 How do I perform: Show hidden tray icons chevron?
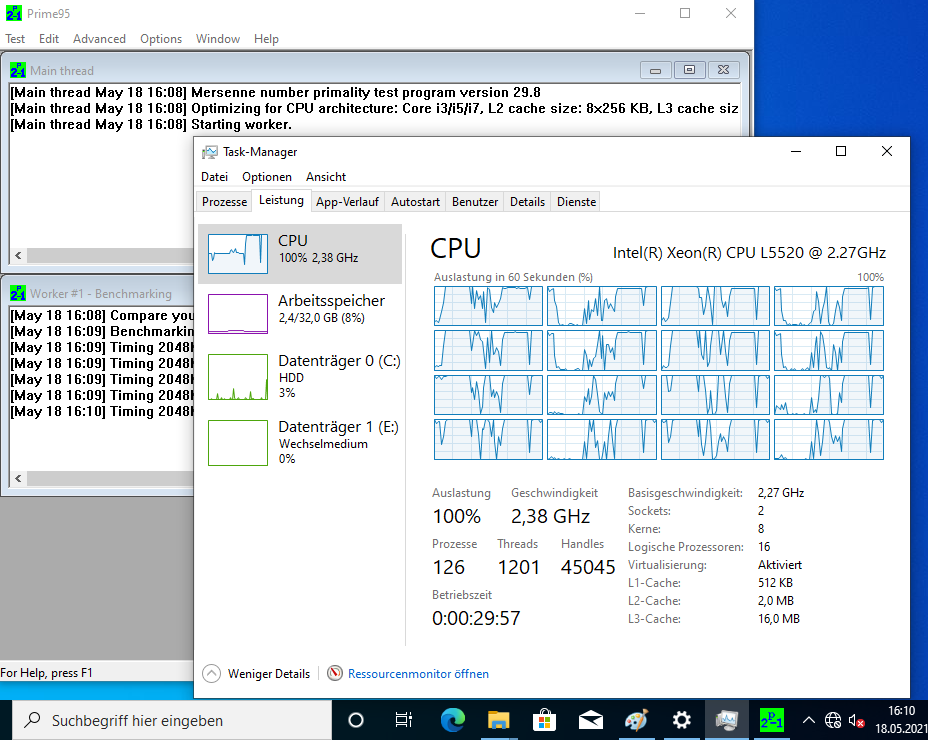click(x=808, y=720)
